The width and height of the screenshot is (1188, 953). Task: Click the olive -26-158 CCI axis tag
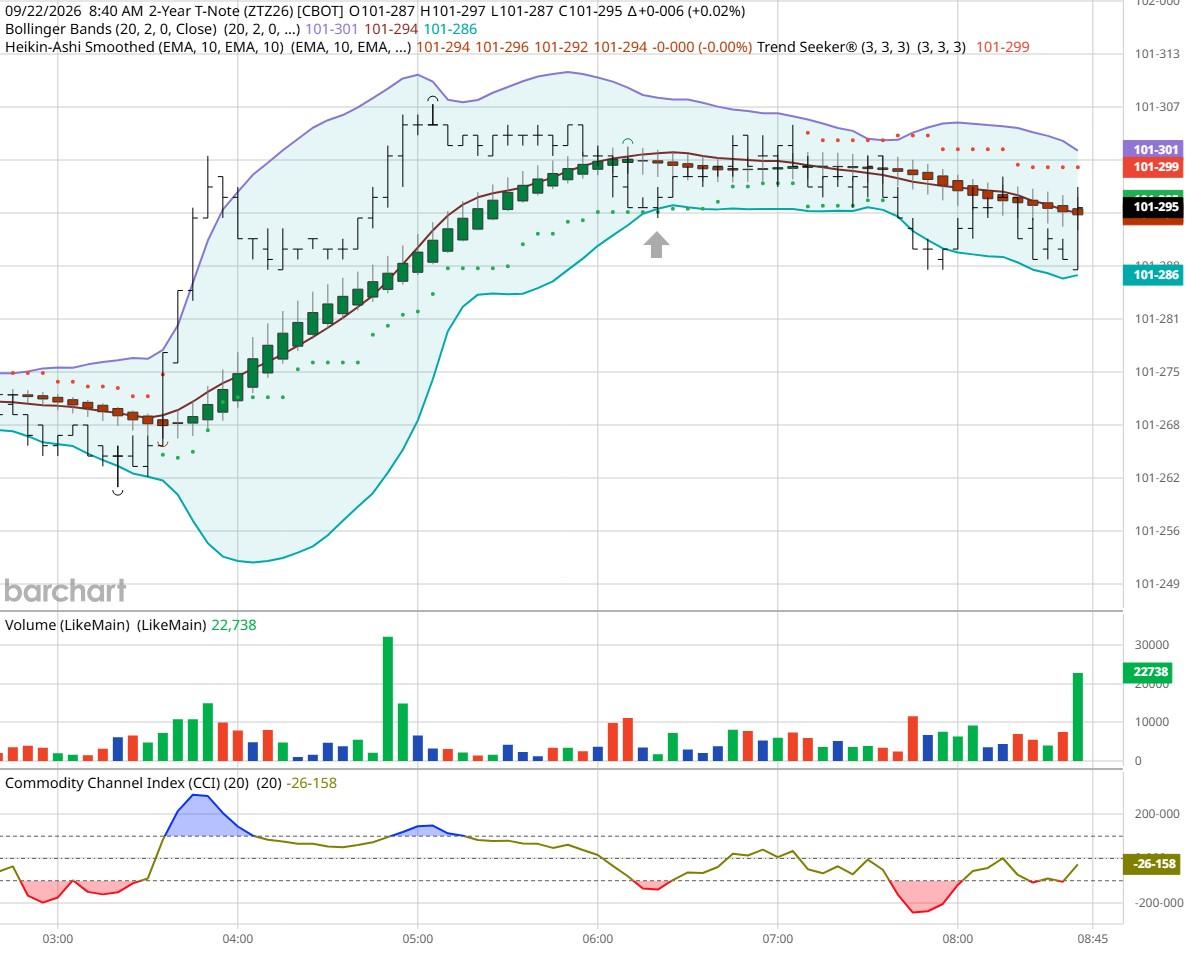pyautogui.click(x=1152, y=864)
